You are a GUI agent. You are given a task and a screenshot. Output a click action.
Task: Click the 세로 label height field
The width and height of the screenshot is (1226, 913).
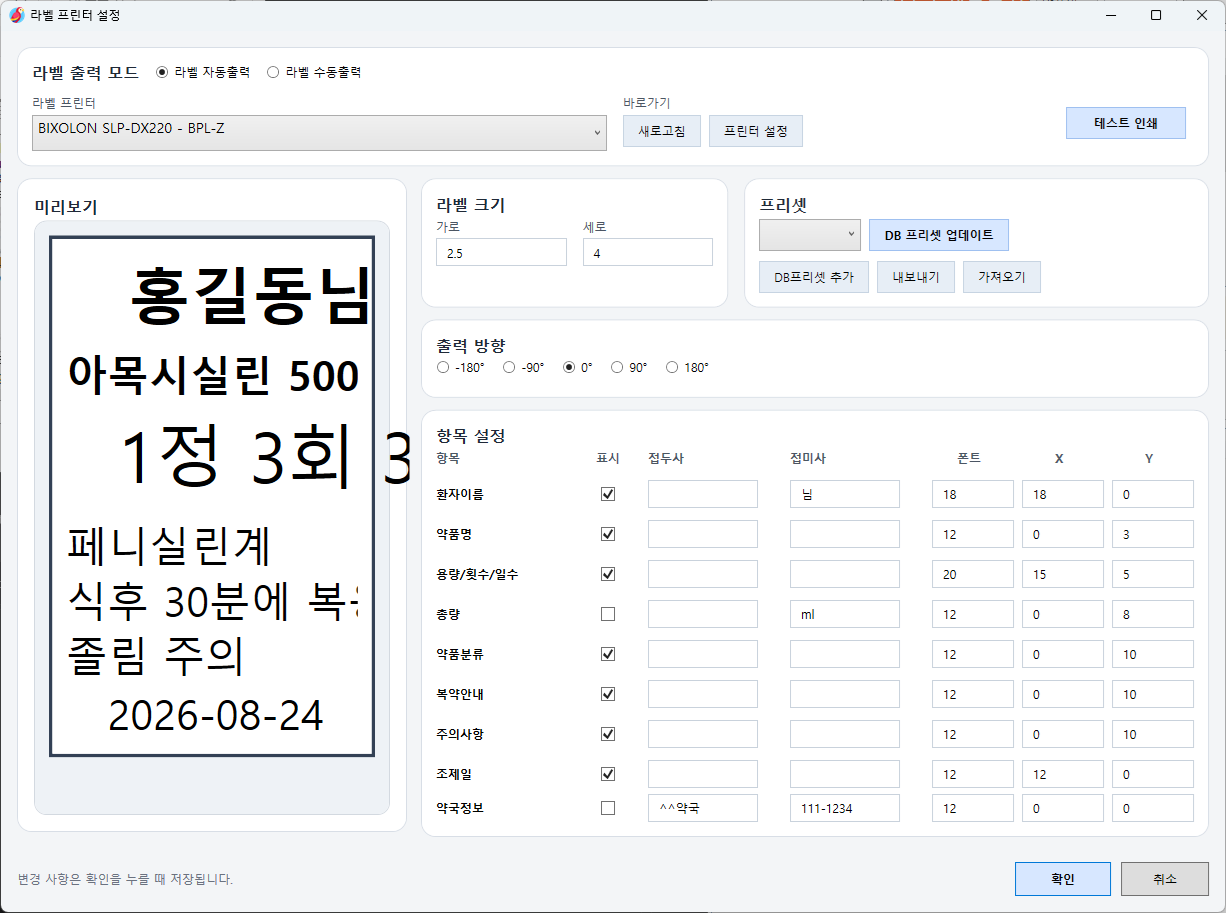click(x=648, y=252)
